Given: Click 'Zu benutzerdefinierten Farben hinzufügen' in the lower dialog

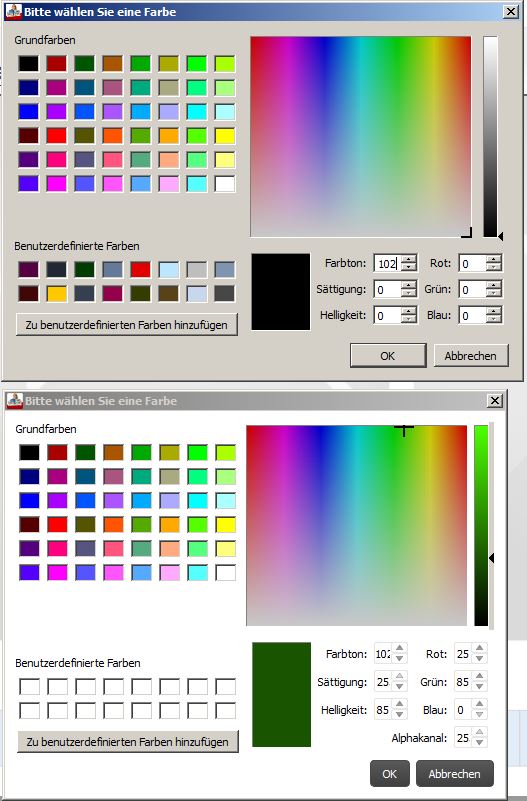Looking at the screenshot, I should point(128,742).
